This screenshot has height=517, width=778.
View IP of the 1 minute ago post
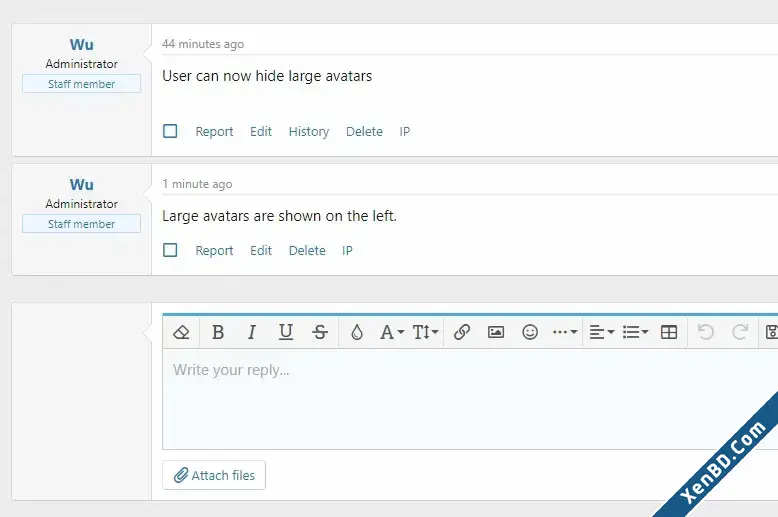(x=347, y=251)
